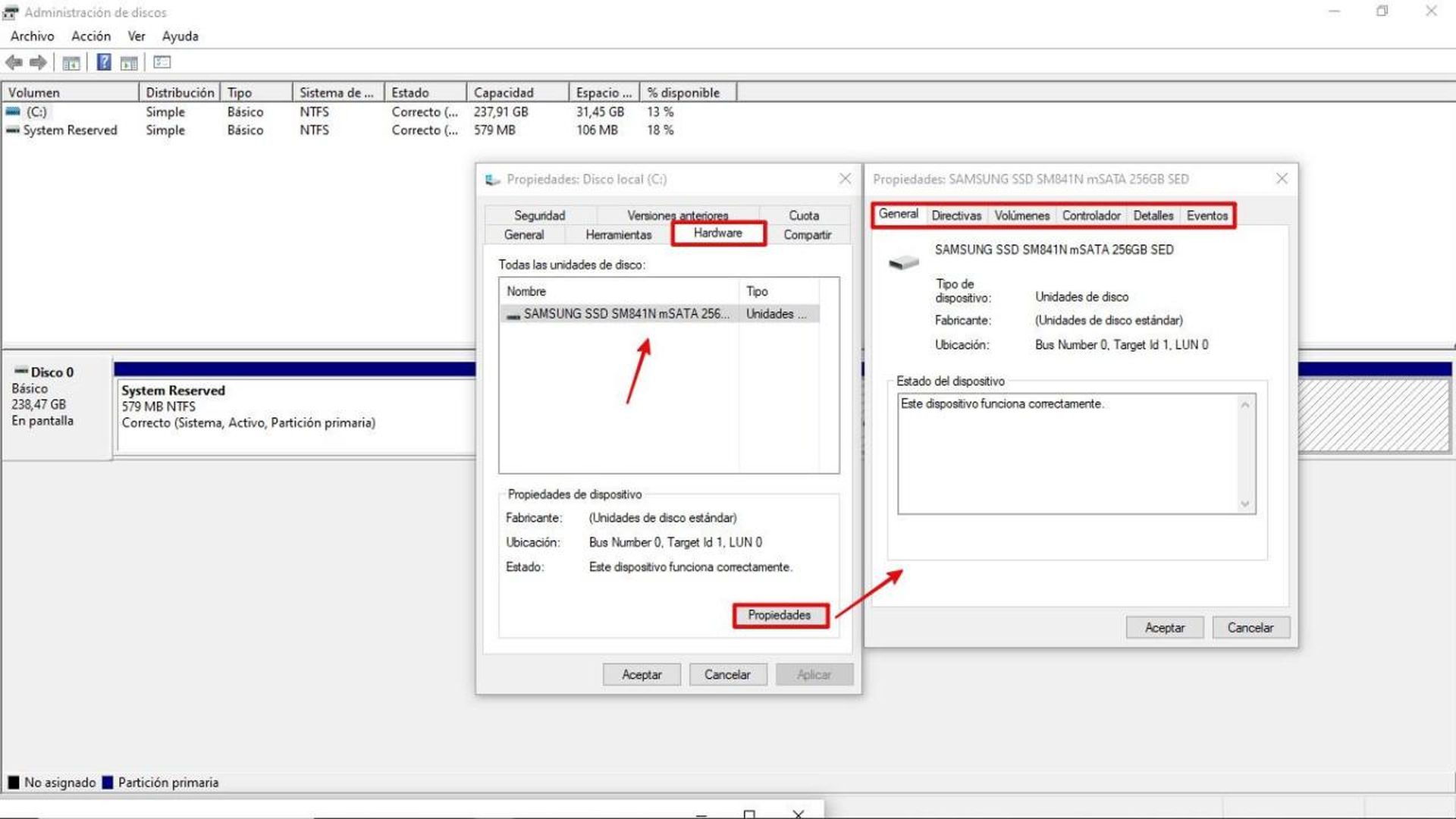Toggle the console tree panel icon

pos(71,62)
